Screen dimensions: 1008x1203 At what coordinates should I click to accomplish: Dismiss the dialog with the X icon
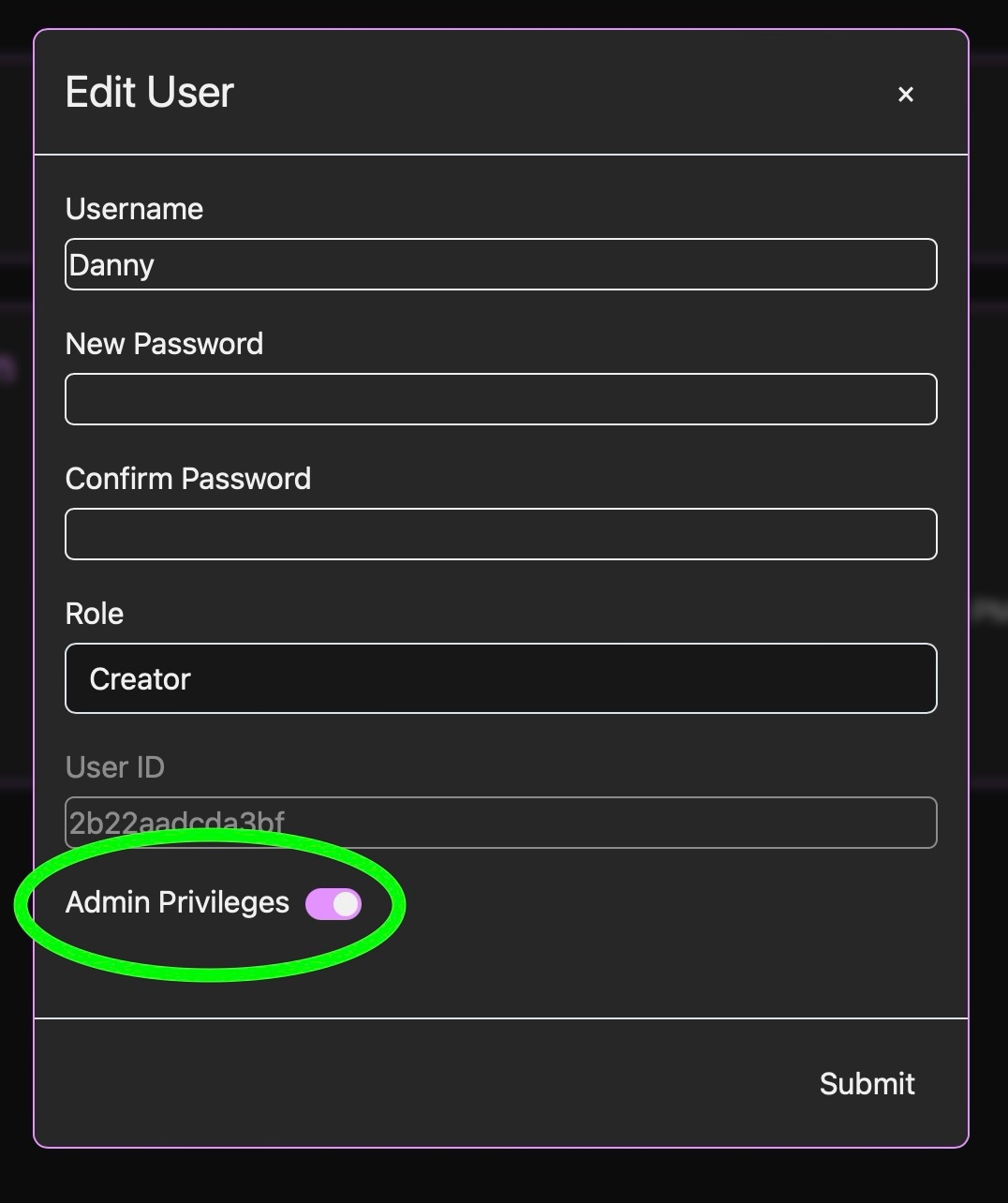[x=905, y=95]
